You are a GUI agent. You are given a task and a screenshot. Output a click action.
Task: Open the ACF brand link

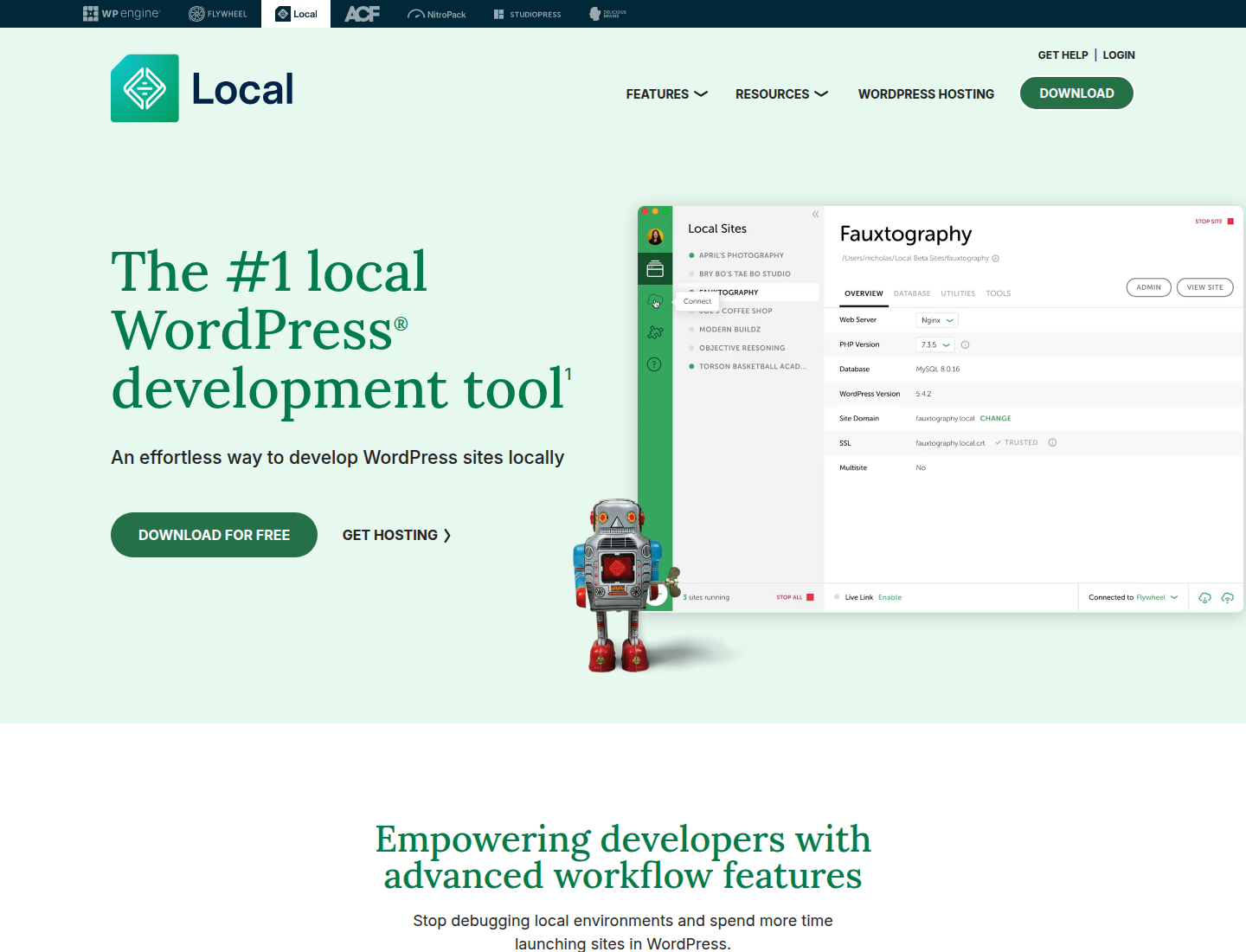(362, 14)
